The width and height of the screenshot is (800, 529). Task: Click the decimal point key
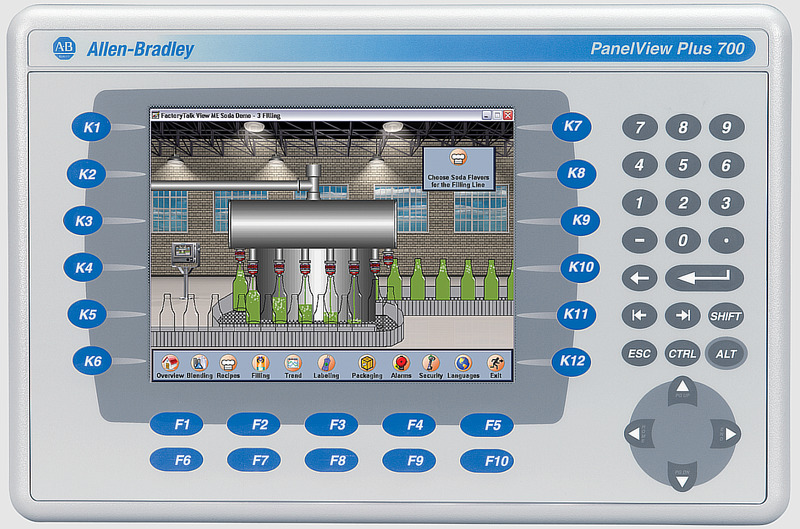(x=727, y=240)
